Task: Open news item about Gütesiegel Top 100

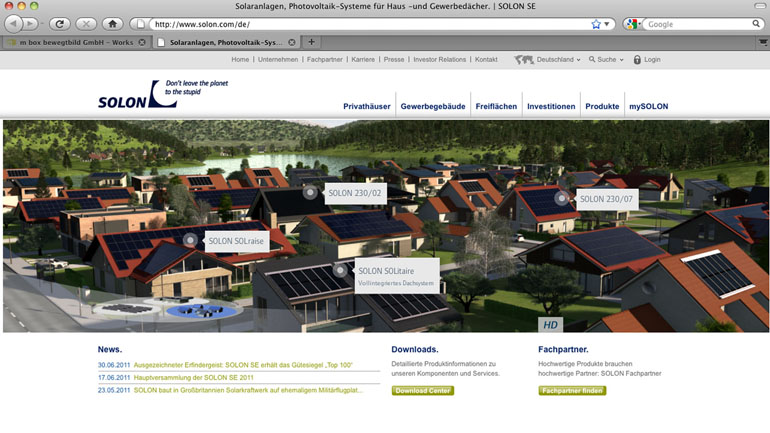Action: [x=243, y=365]
